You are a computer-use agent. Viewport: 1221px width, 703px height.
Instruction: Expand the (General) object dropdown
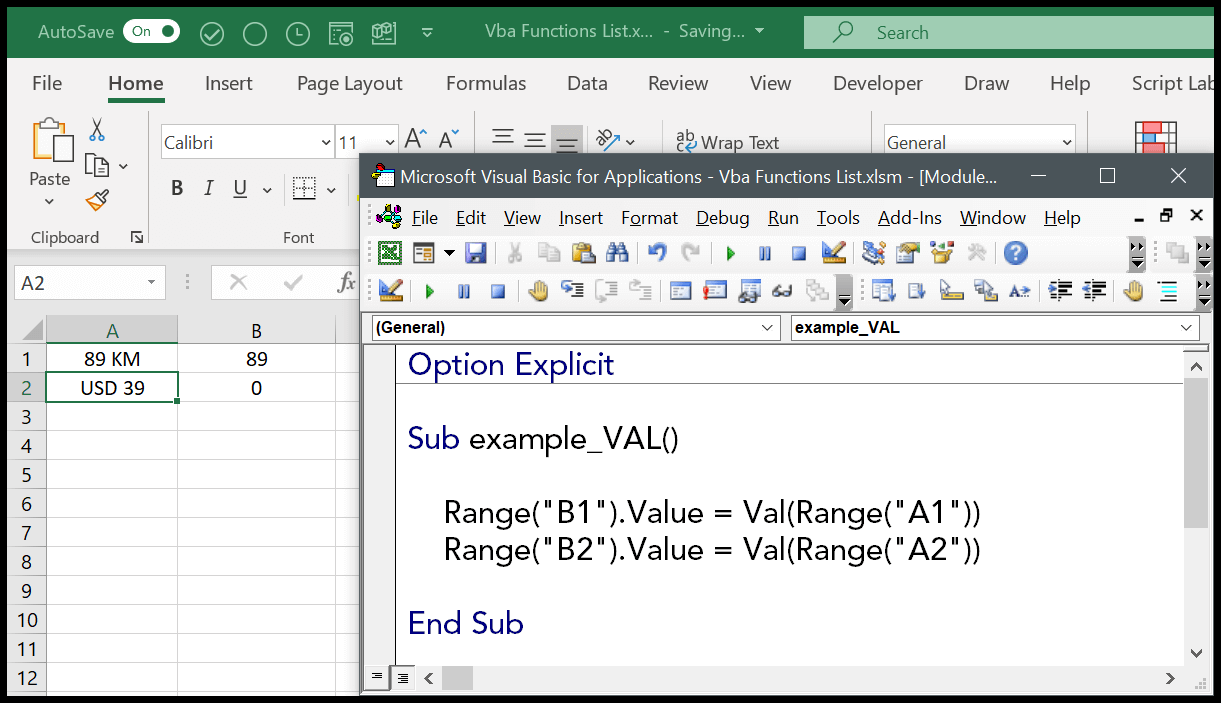coord(768,327)
